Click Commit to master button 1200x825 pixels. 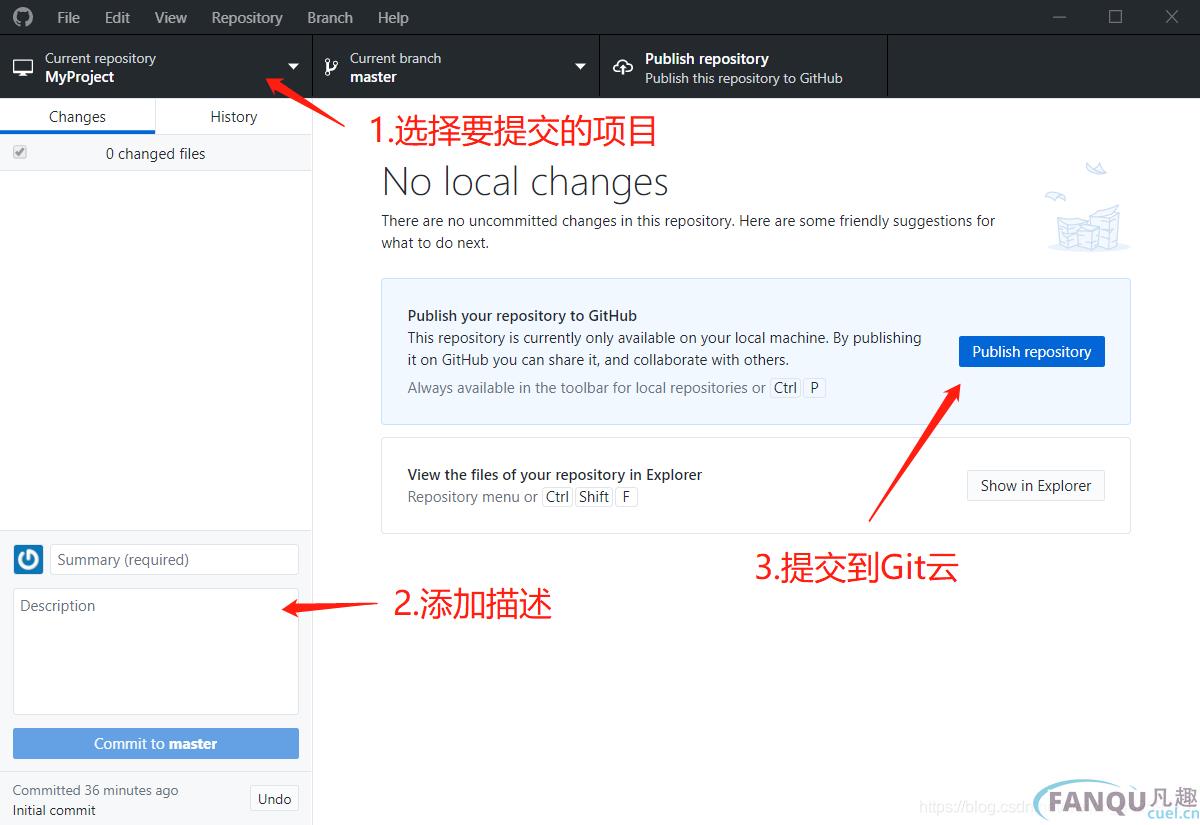tap(156, 743)
